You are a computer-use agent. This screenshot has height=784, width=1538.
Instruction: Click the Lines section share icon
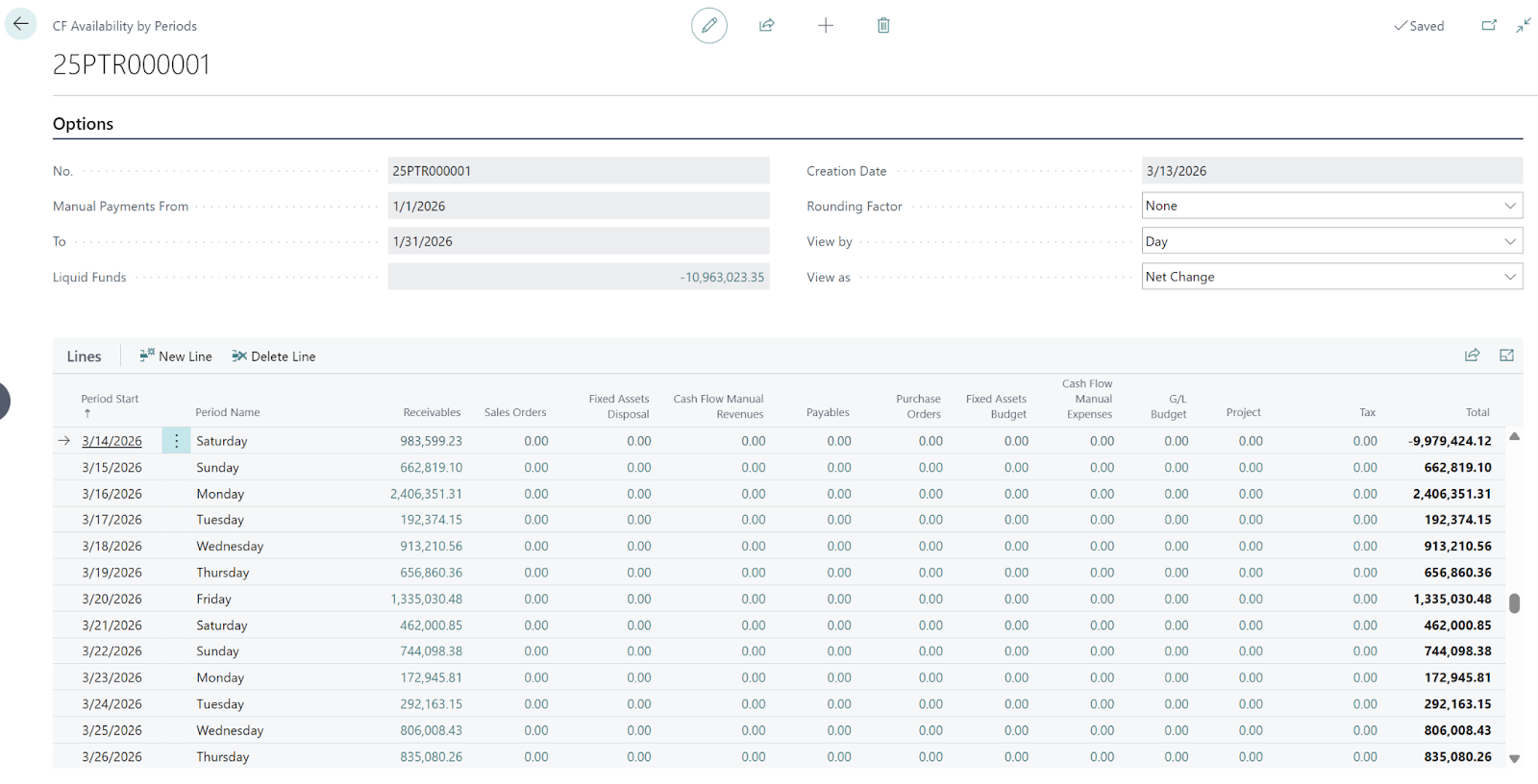coord(1472,355)
